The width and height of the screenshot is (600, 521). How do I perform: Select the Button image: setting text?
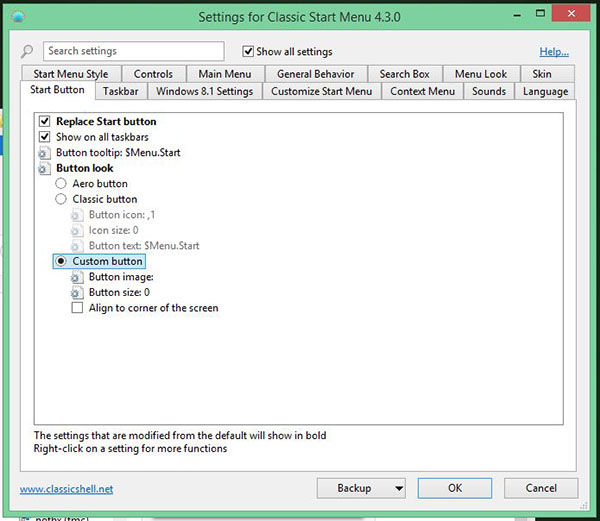pyautogui.click(x=121, y=277)
